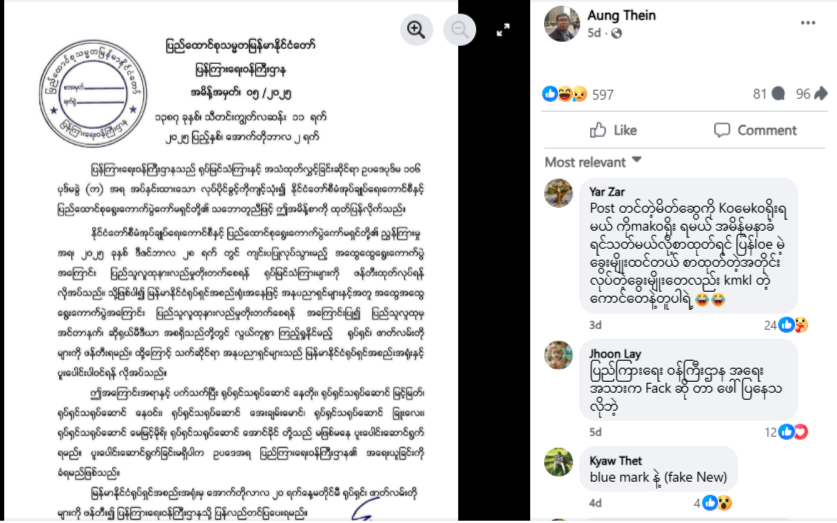Click the comment bubble icon beside 81
This screenshot has width=837, height=523.
coord(778,94)
